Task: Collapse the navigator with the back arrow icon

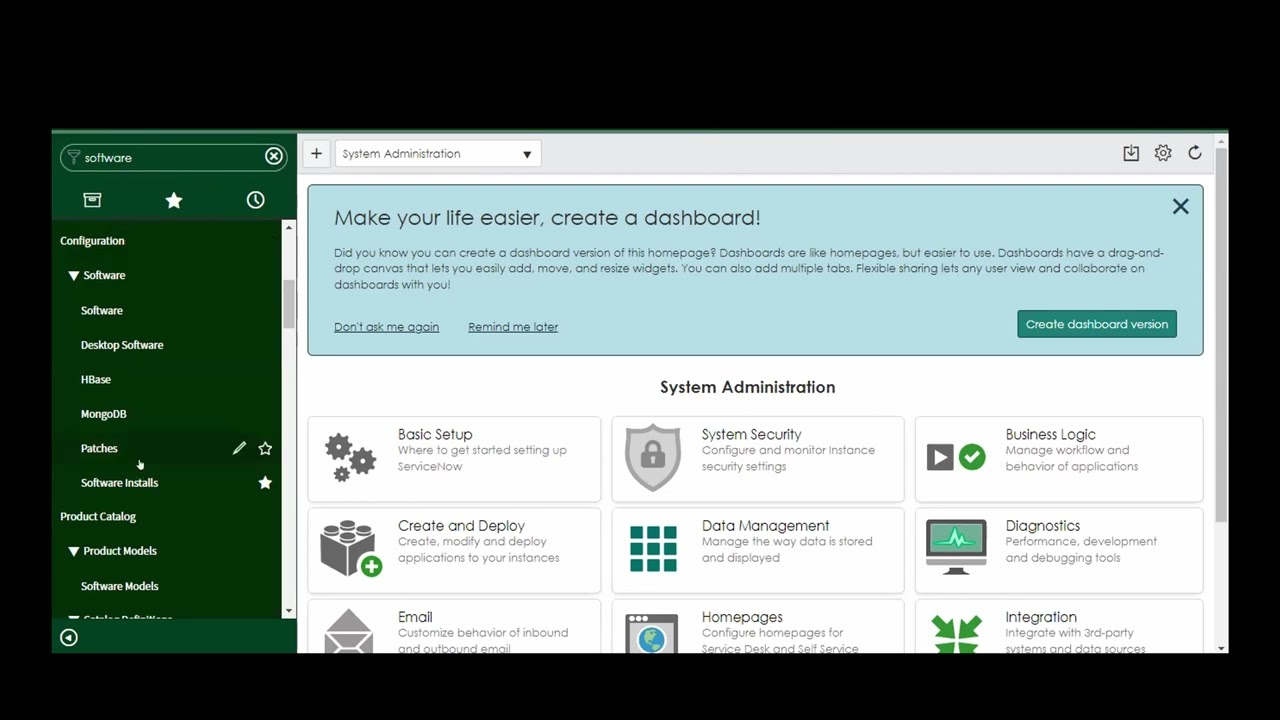Action: click(x=69, y=638)
